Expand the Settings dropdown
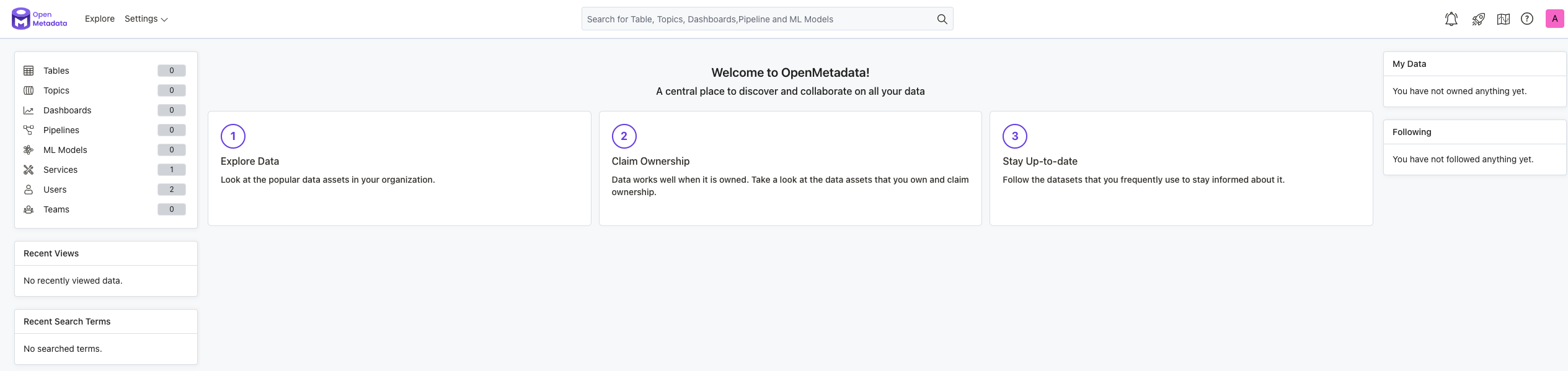Screen dimensions: 1568x371 146,19
